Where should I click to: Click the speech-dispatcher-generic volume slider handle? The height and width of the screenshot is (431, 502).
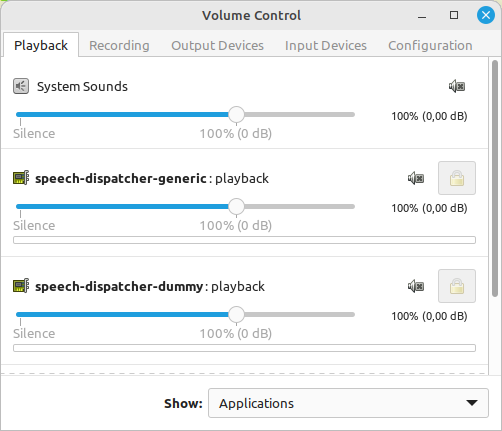[236, 207]
